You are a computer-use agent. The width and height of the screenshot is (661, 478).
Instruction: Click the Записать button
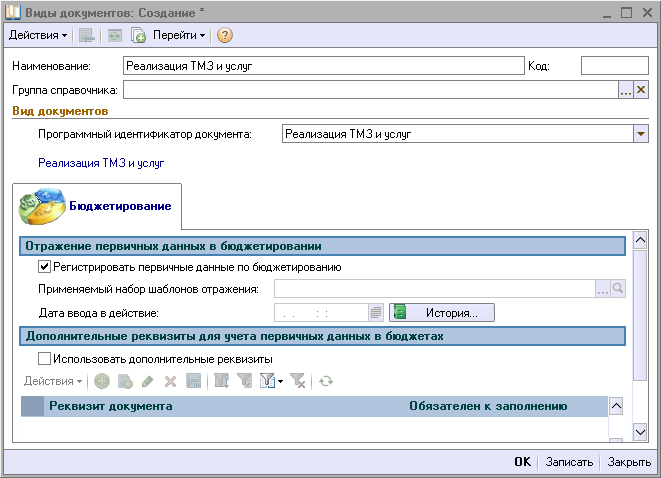point(570,462)
